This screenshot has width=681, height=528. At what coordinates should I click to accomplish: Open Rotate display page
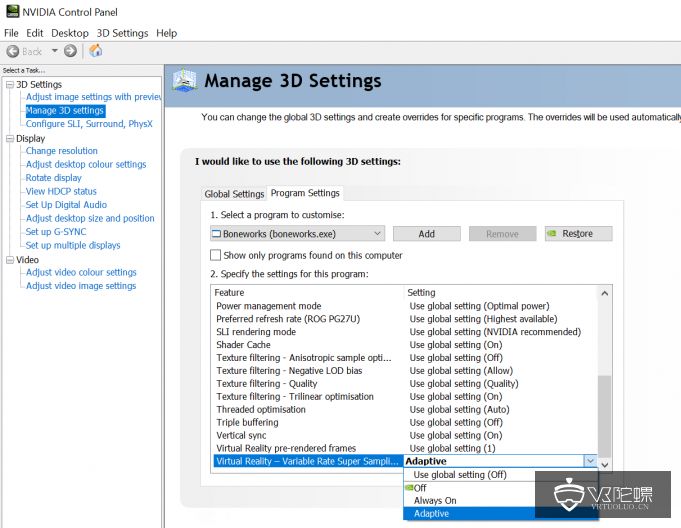click(53, 178)
